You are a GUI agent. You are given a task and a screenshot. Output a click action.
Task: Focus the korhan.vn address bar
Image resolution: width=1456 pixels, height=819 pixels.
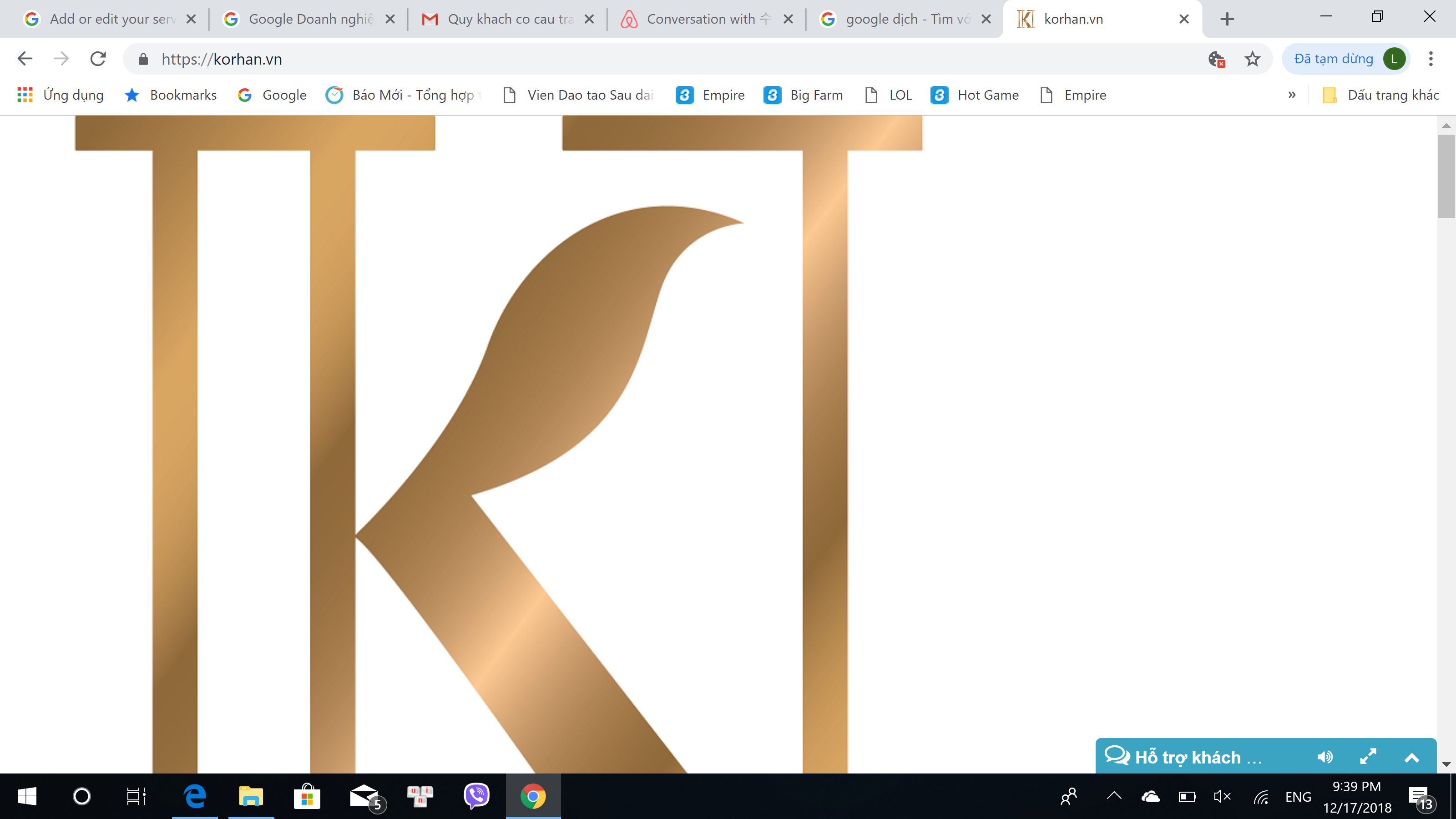(x=678, y=59)
